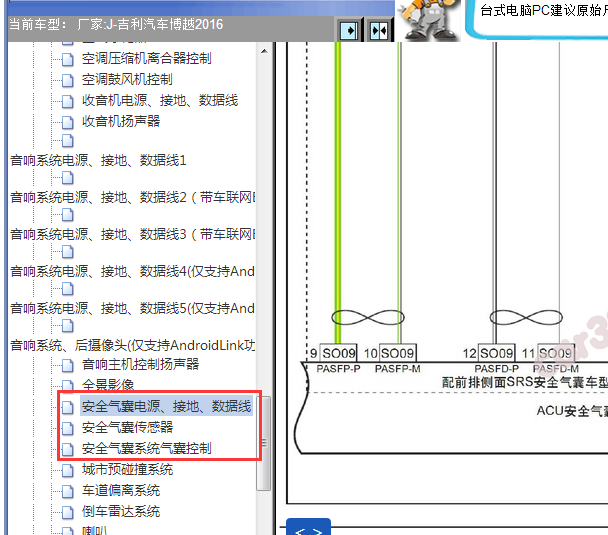Click document icon beside 空调压缩机离合器控制

click(67, 59)
